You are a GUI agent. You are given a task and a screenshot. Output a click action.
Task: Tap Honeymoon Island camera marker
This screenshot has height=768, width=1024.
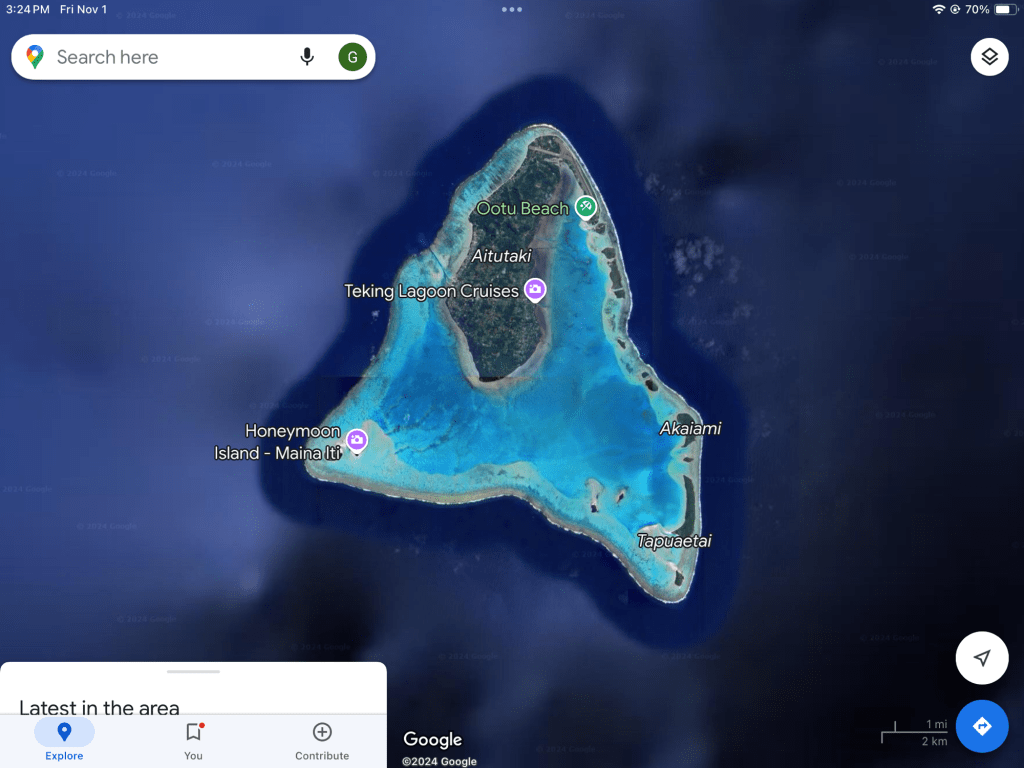(357, 441)
